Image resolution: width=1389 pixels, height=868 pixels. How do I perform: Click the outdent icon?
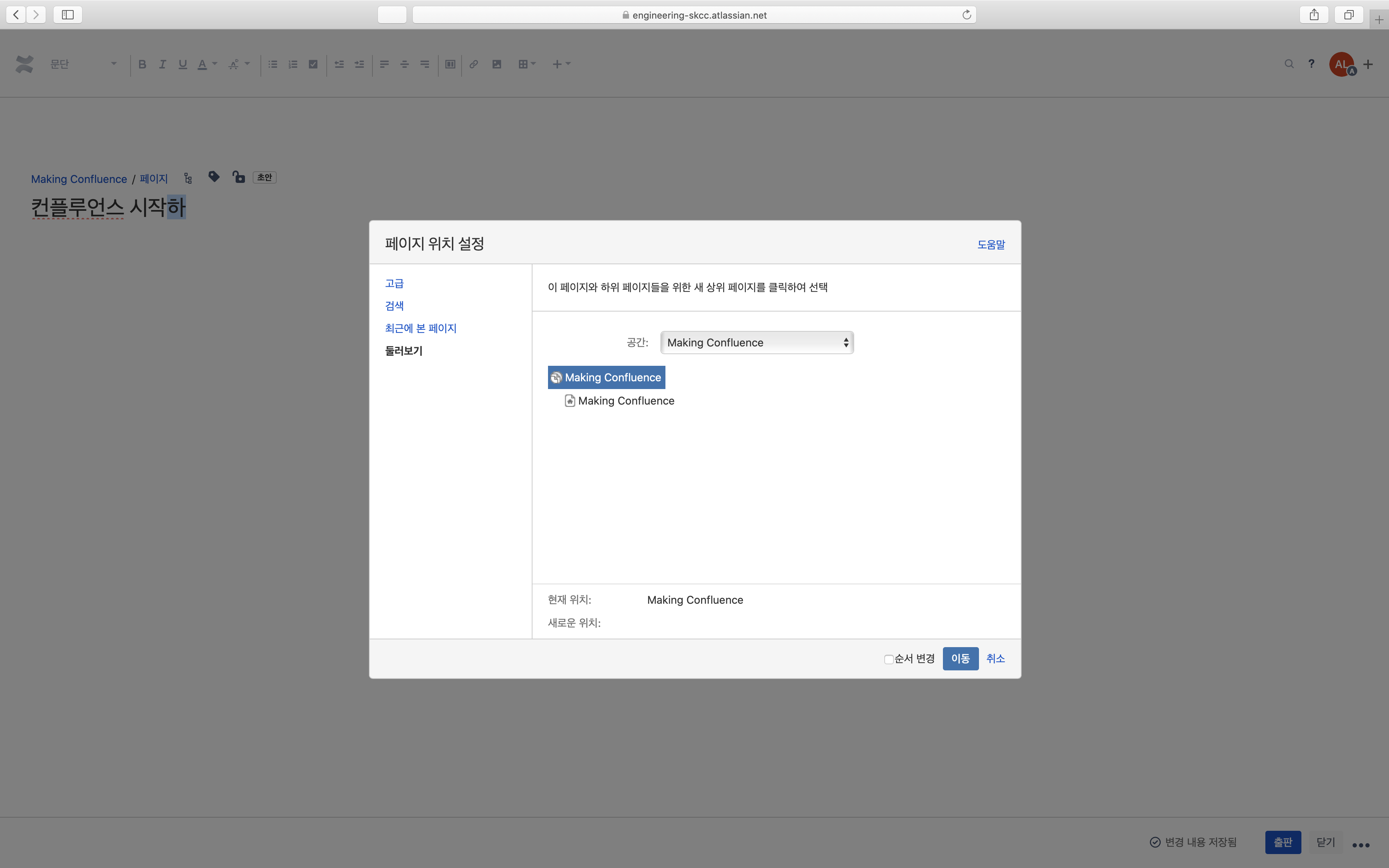click(339, 64)
